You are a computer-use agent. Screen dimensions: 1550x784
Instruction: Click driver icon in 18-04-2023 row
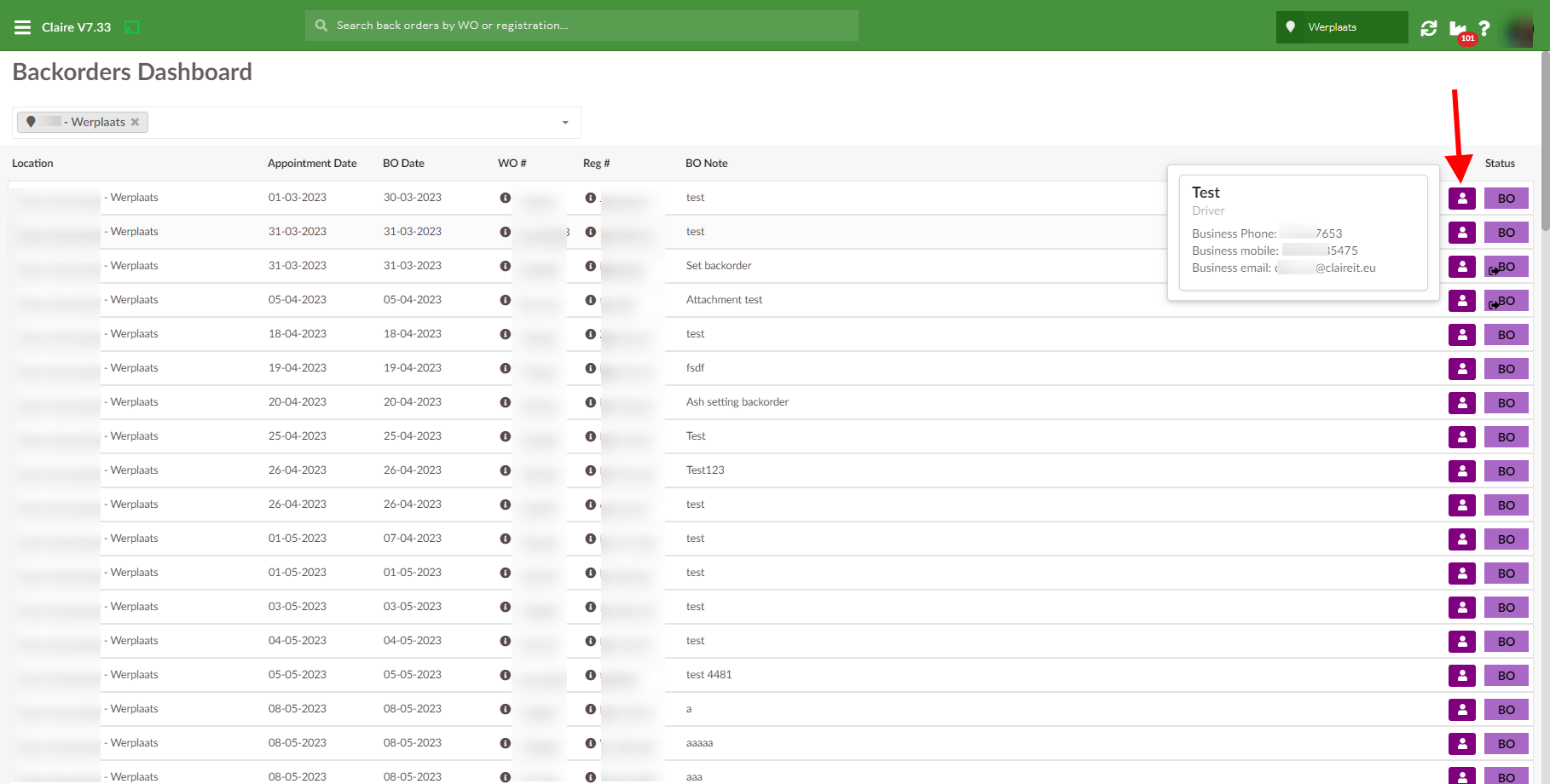point(1462,335)
